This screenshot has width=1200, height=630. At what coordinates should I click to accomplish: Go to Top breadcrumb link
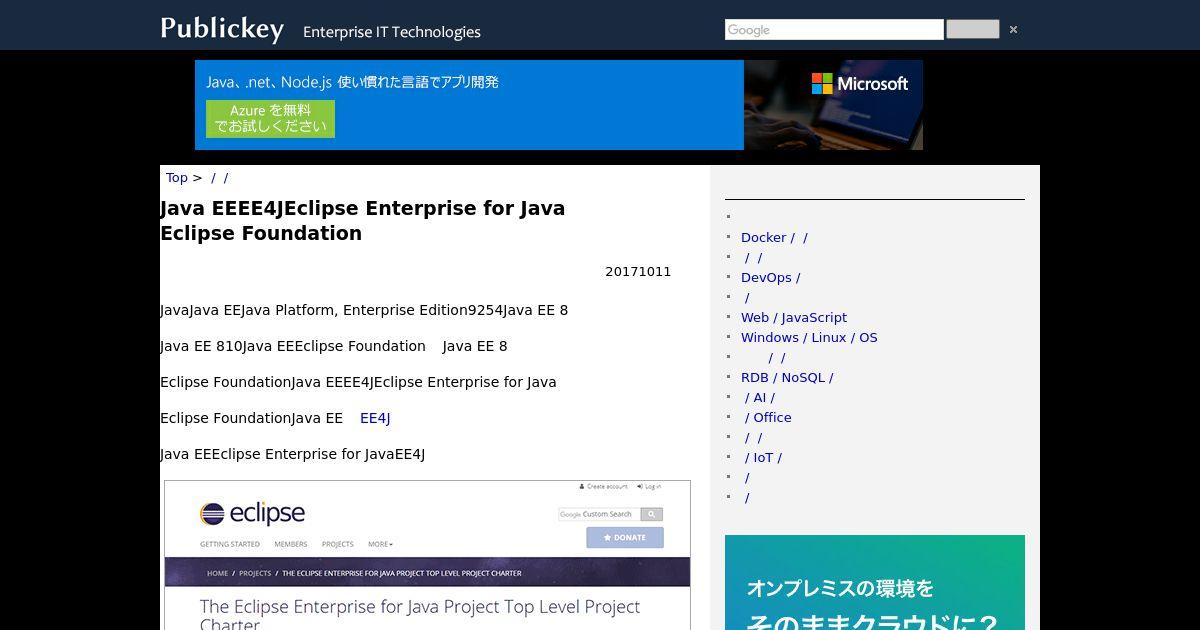coord(177,178)
